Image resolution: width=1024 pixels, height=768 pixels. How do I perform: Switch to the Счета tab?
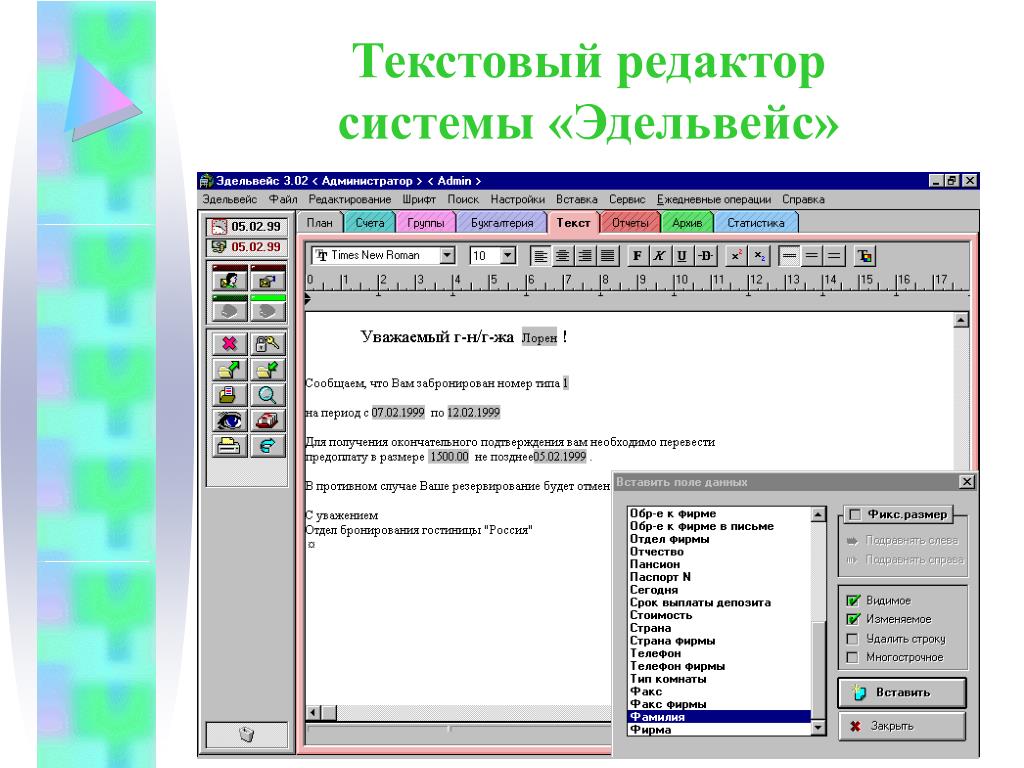tap(370, 223)
